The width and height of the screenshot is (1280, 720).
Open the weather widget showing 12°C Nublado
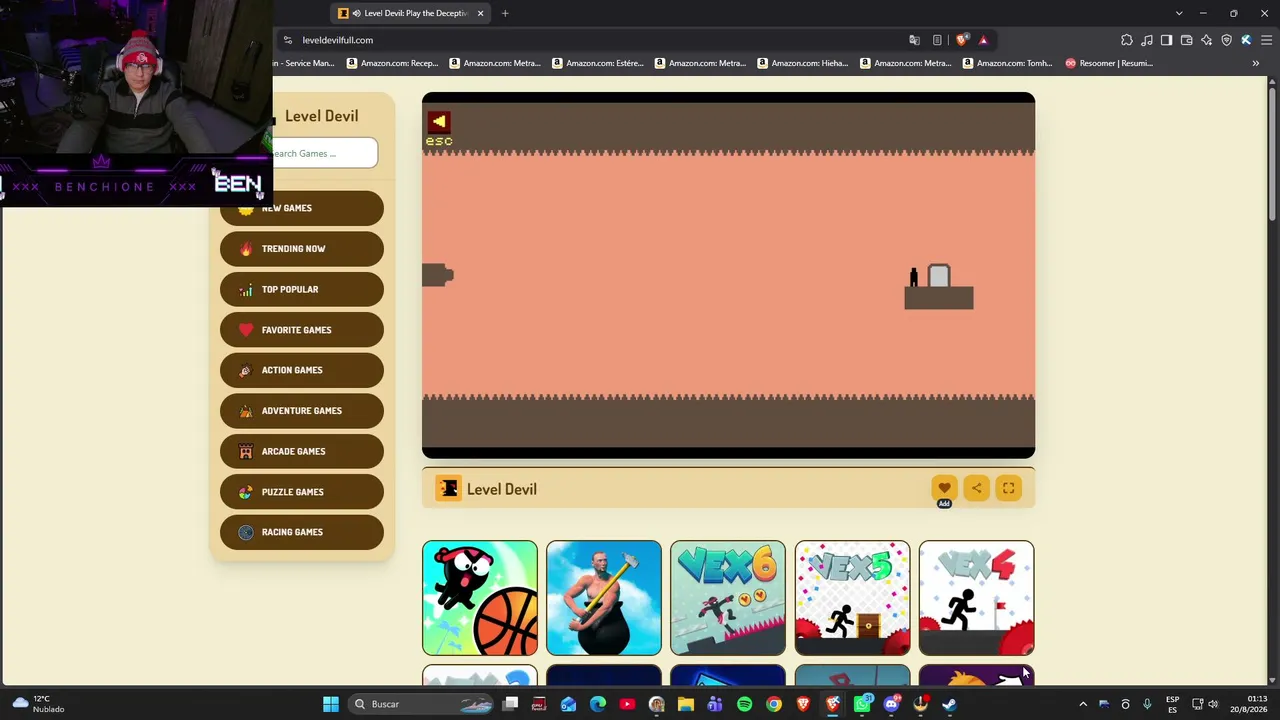coord(38,704)
